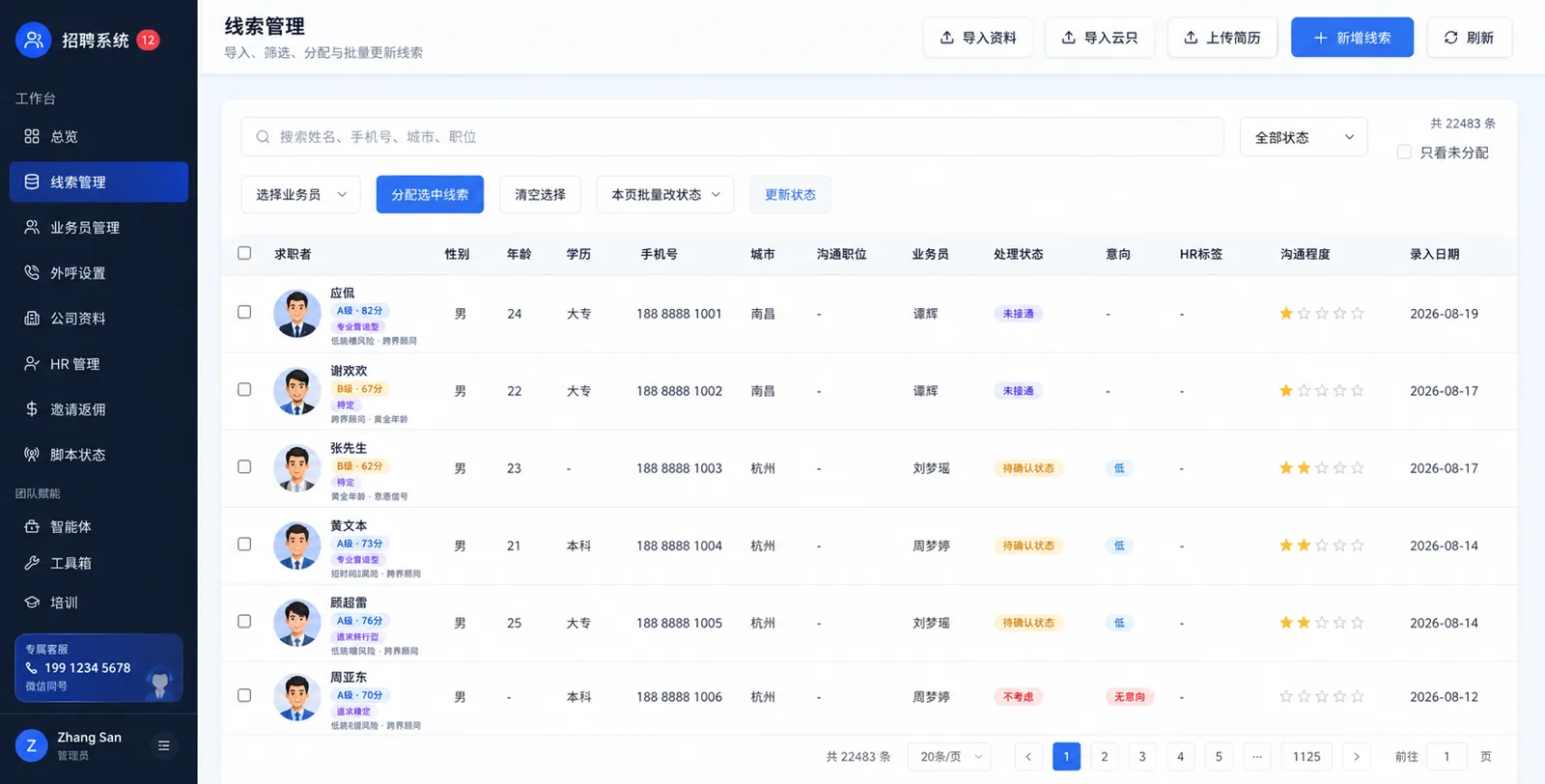Go to the next page arrow in pagination
The height and width of the screenshot is (784, 1545).
pyautogui.click(x=1357, y=756)
